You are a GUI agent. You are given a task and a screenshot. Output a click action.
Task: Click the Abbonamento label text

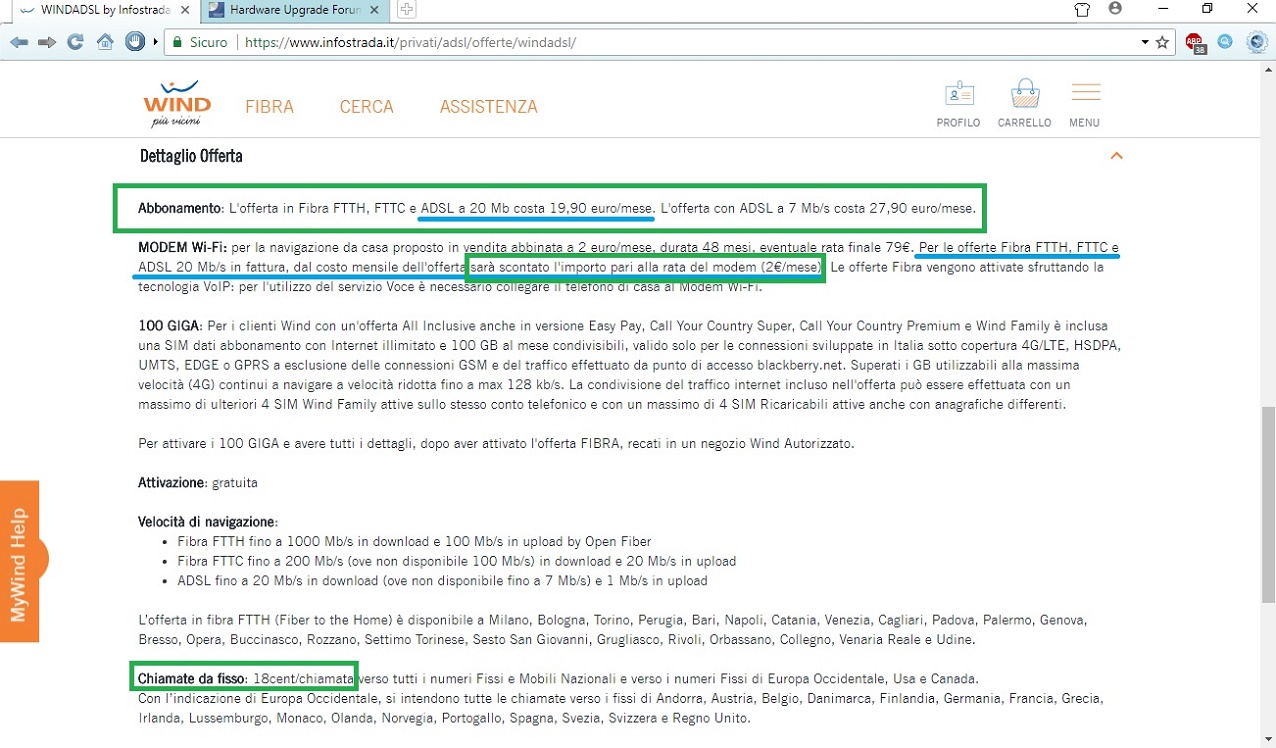click(x=179, y=209)
